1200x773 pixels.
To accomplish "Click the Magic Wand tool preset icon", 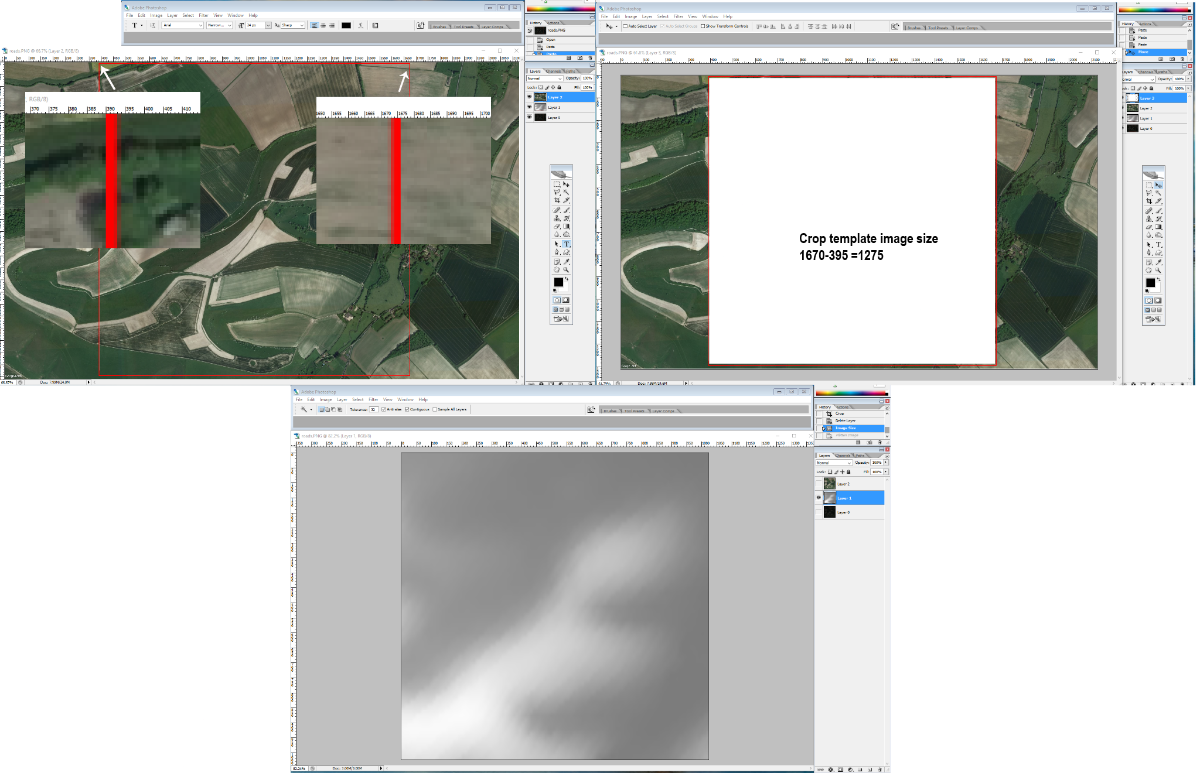I will click(x=305, y=409).
